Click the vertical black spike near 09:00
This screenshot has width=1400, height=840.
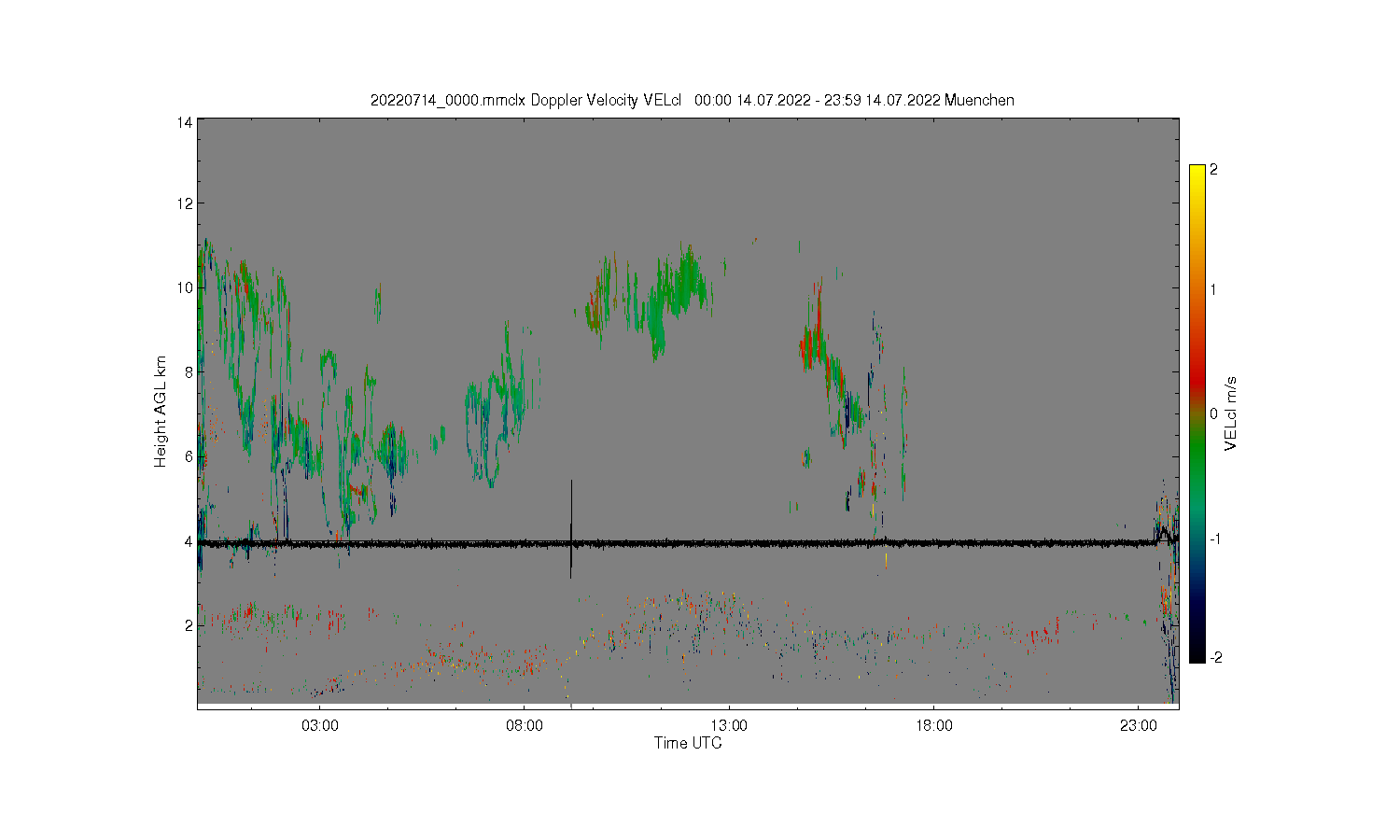point(571,528)
